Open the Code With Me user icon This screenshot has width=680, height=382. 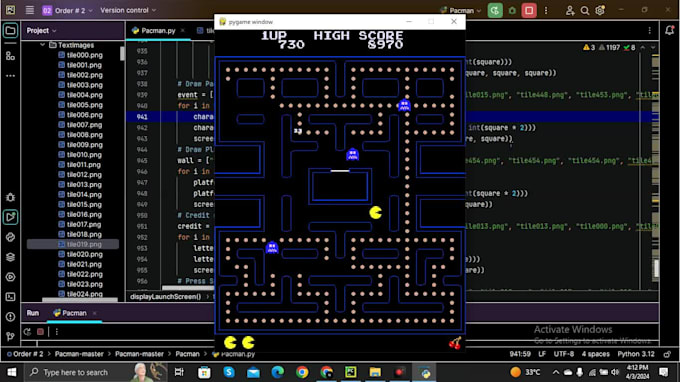(570, 10)
